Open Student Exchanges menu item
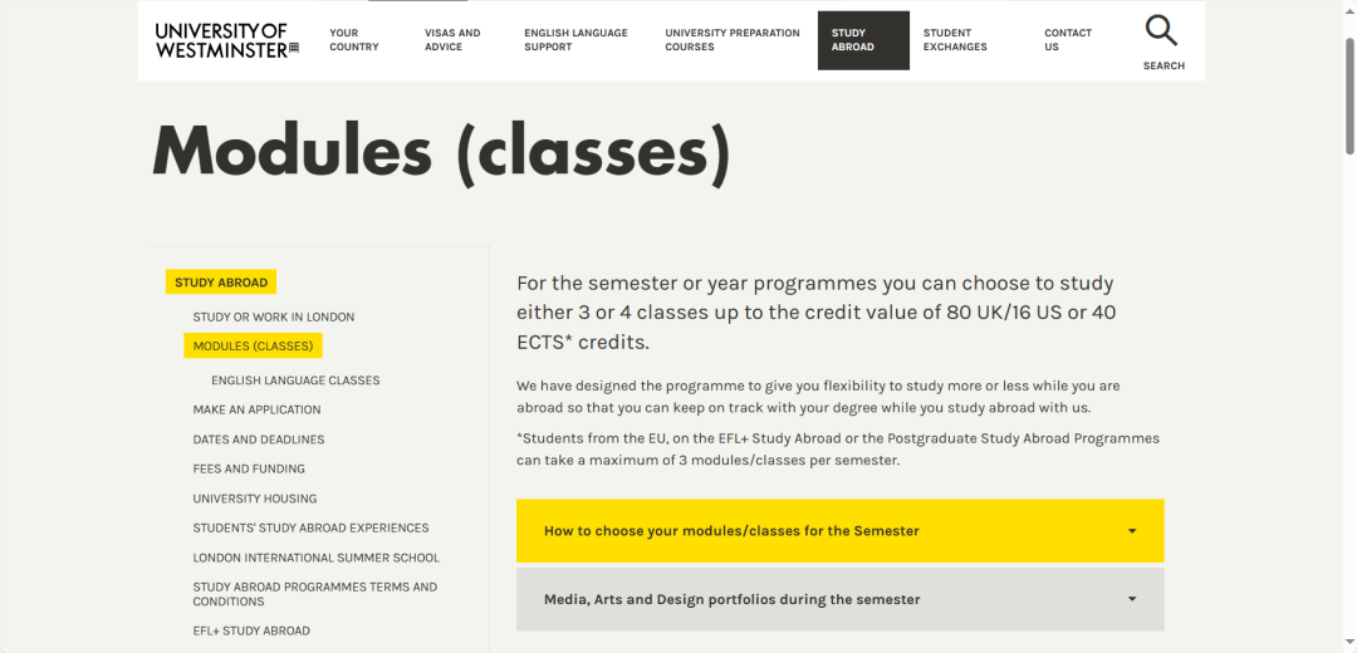 [x=955, y=40]
